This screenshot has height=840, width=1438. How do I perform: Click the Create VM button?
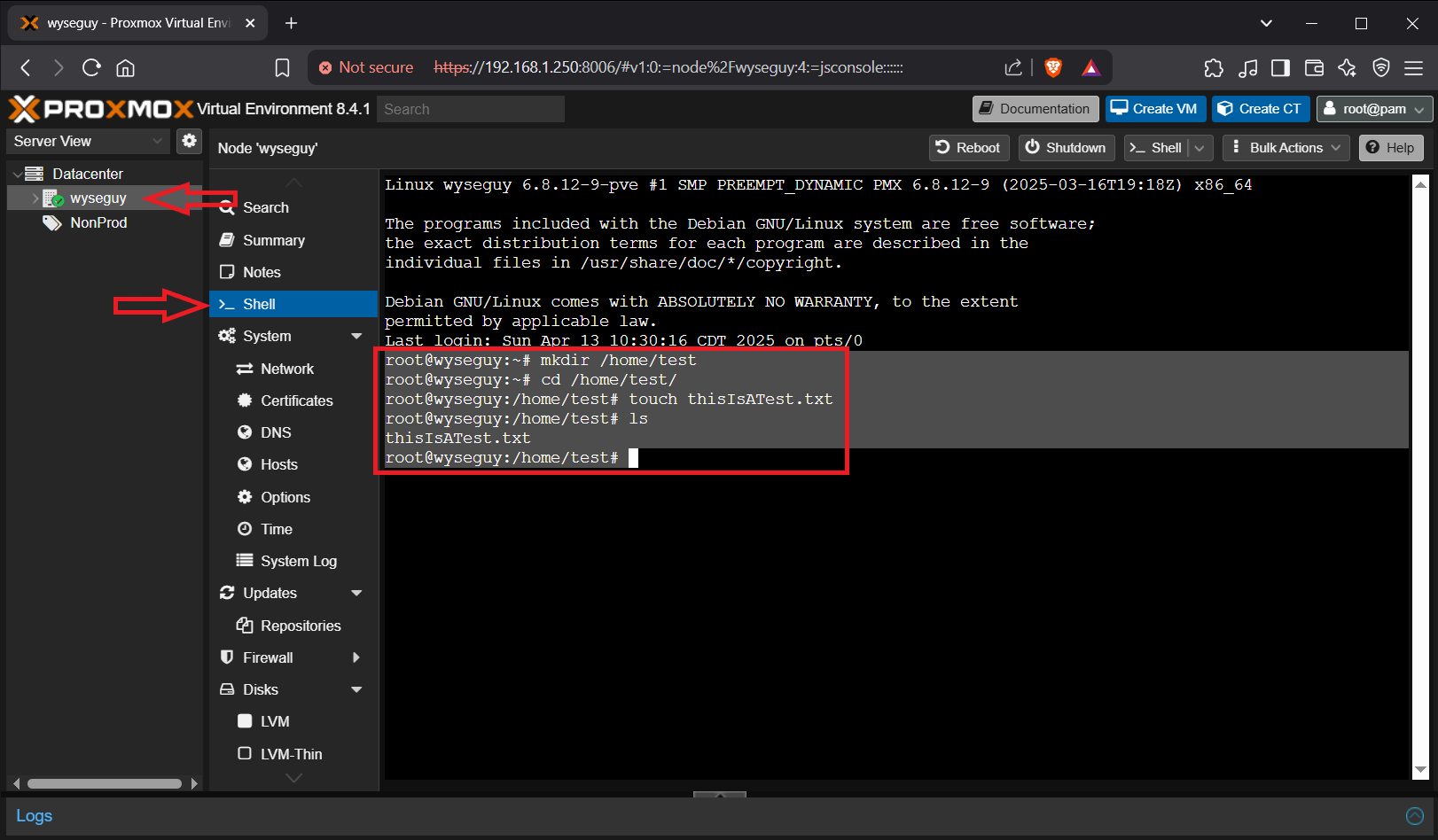pyautogui.click(x=1155, y=109)
